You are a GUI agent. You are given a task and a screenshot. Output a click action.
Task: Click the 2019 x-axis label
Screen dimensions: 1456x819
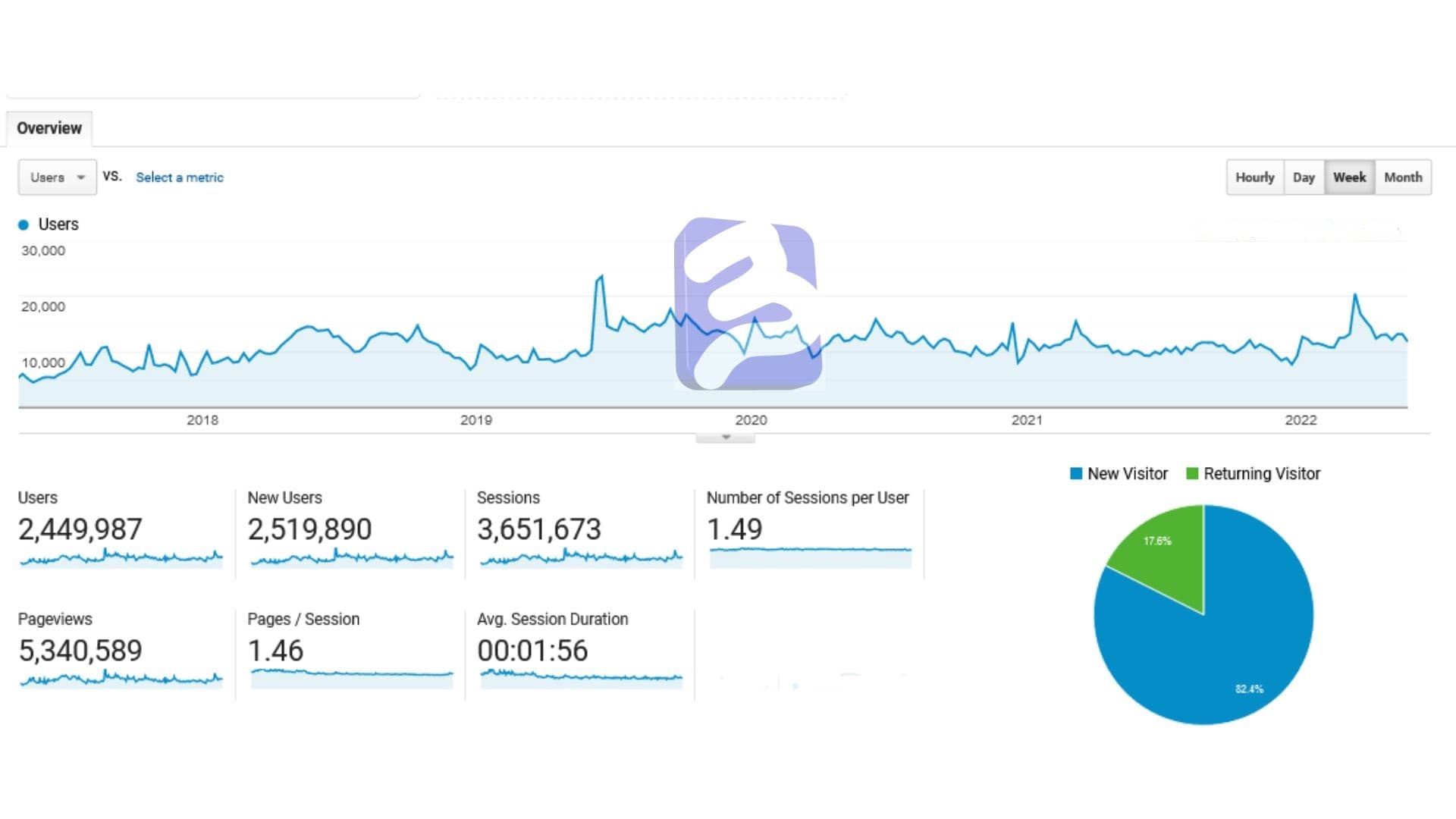click(x=476, y=420)
